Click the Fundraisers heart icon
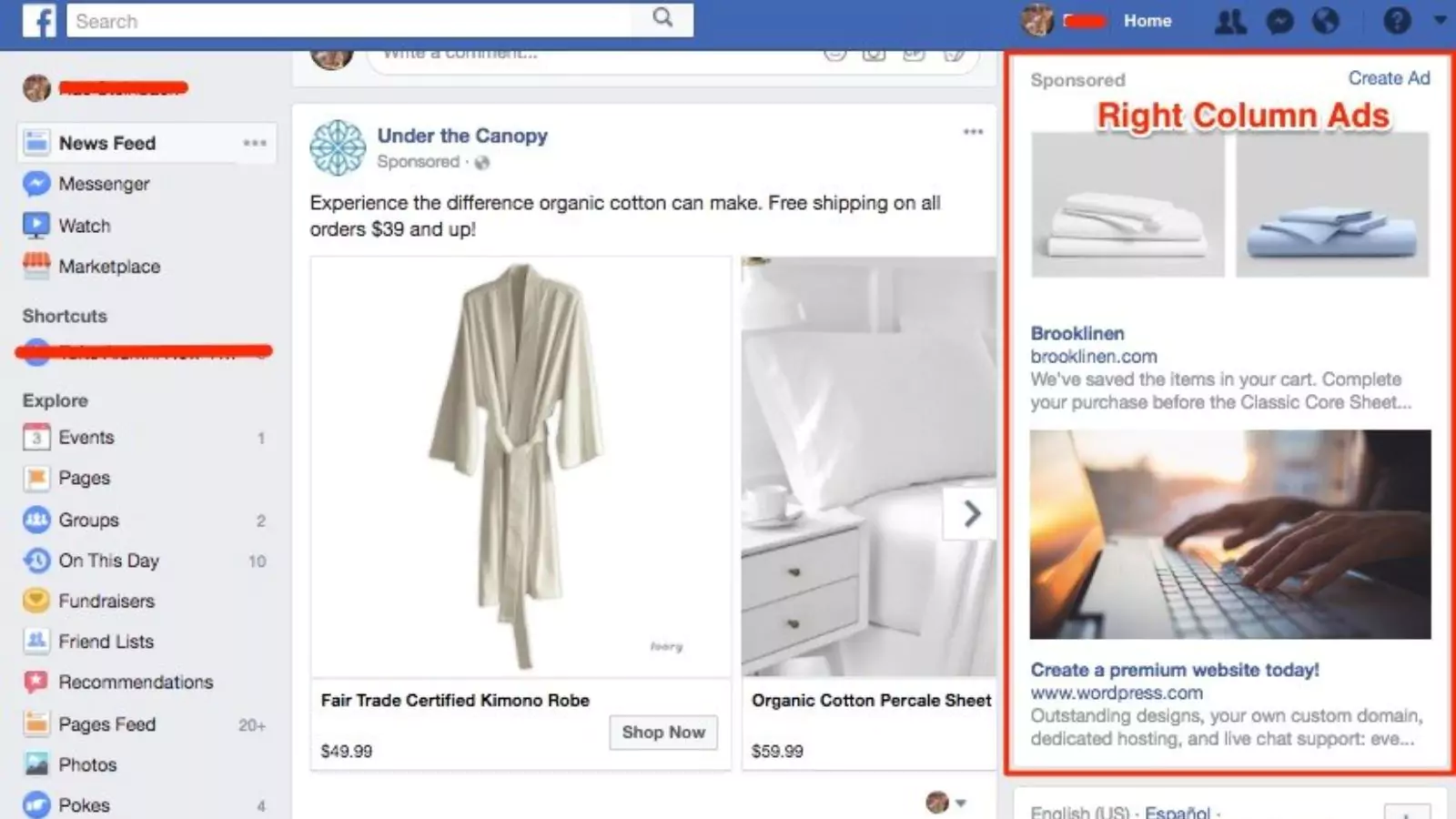Screen dimensions: 1456x819 pos(36,601)
